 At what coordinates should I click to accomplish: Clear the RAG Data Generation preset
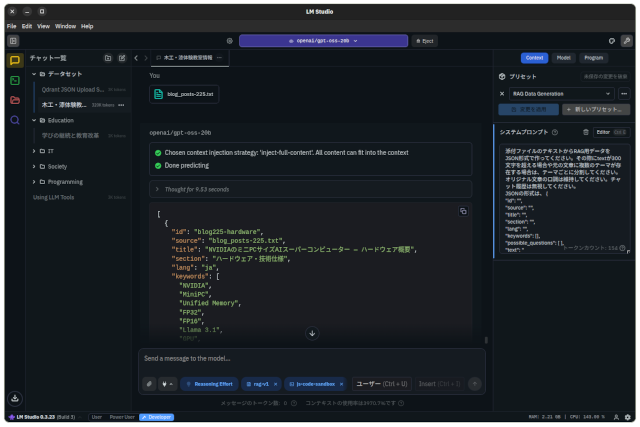(502, 94)
